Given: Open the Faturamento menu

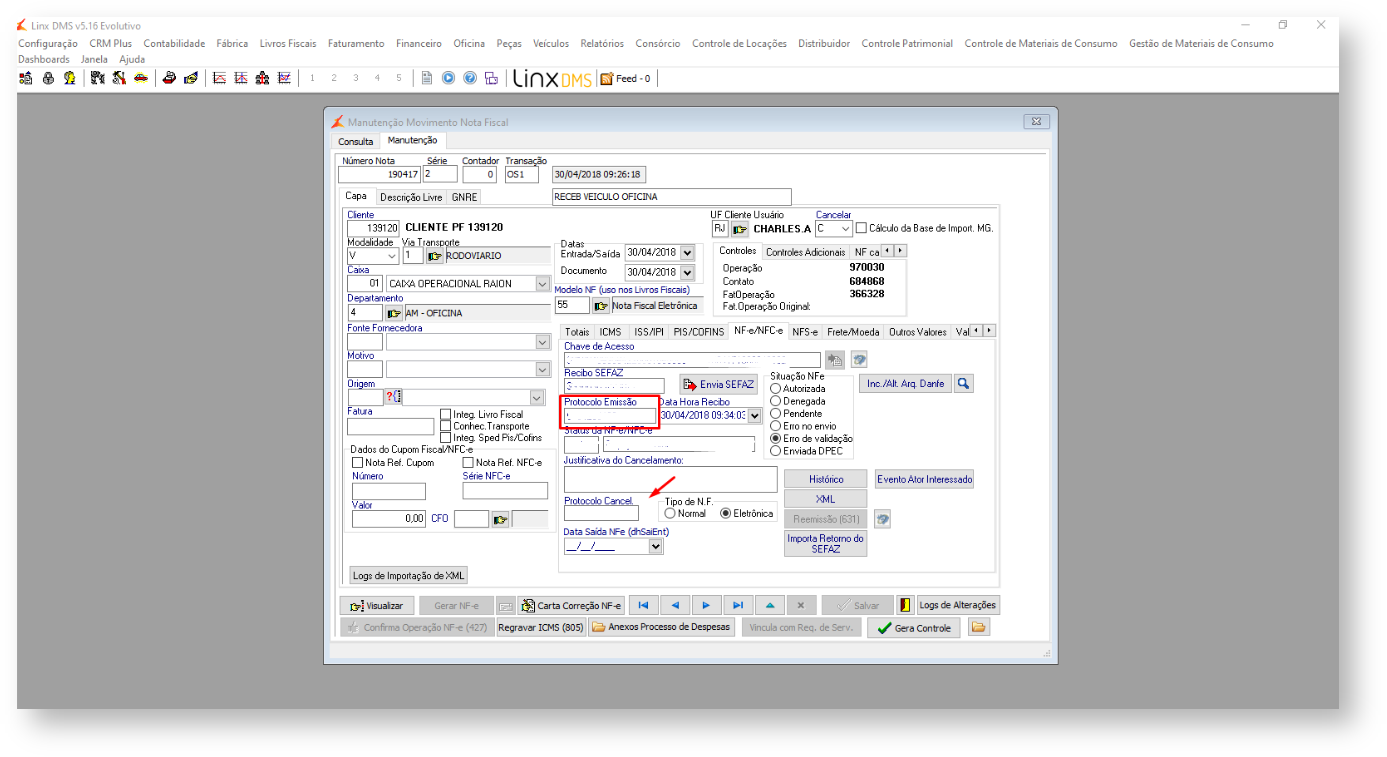Looking at the screenshot, I should click(x=355, y=44).
